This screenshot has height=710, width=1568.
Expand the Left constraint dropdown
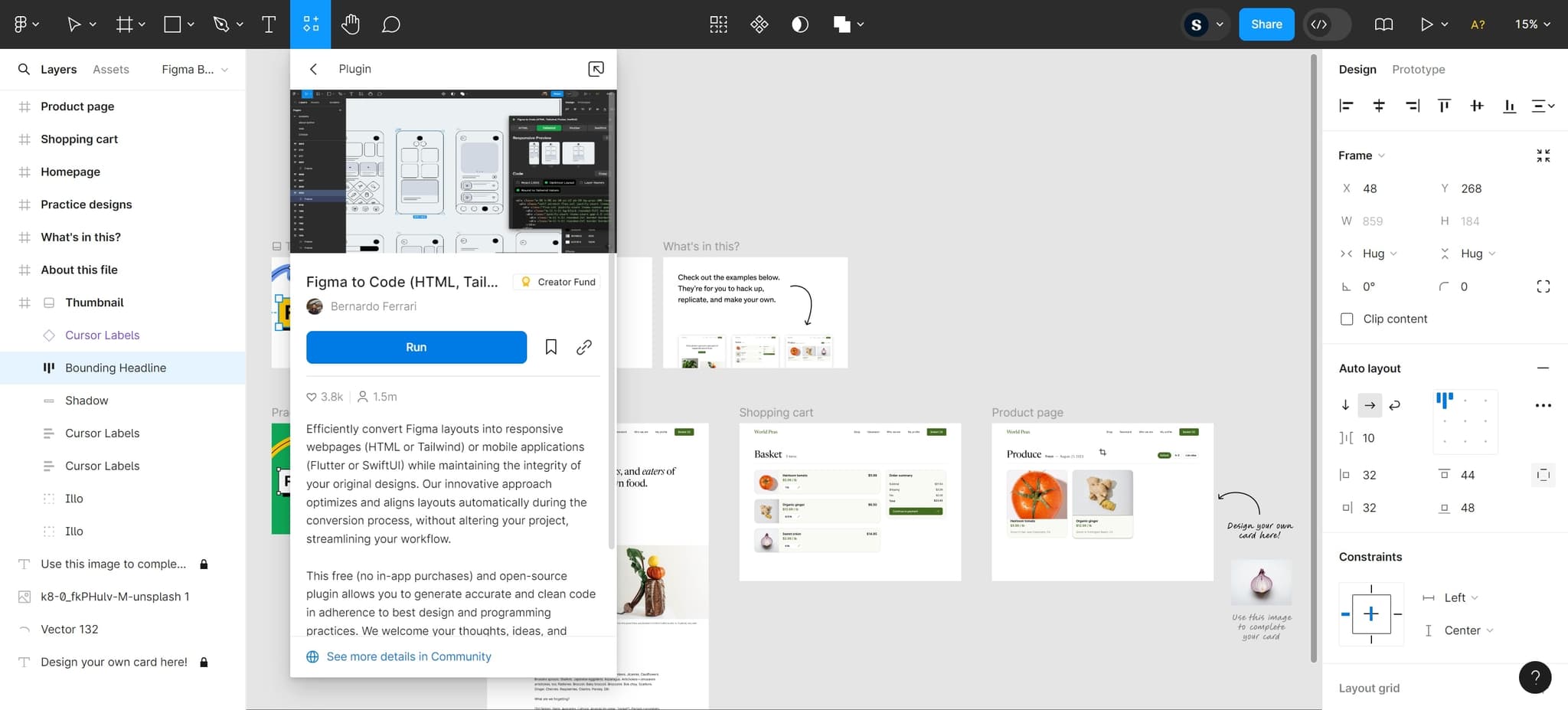(1461, 597)
